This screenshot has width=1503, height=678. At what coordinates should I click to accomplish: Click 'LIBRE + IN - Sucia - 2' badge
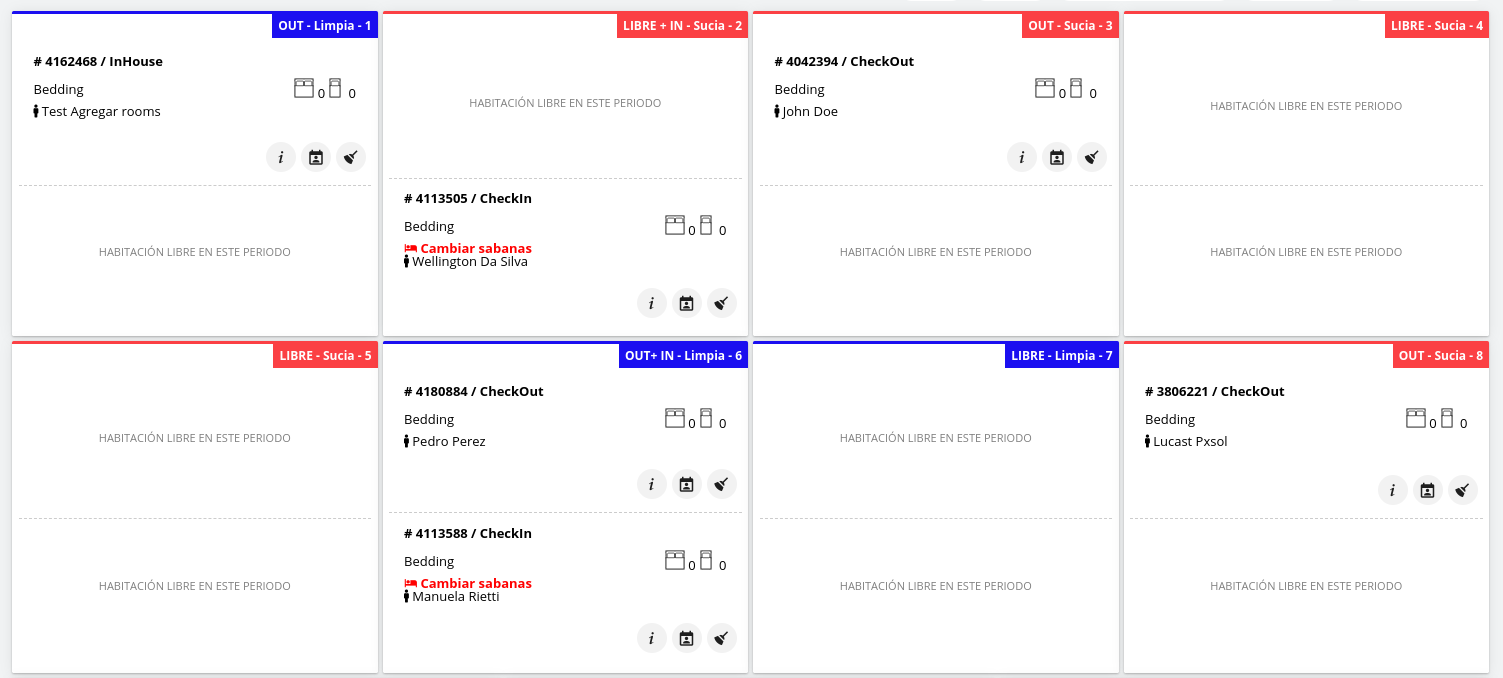pos(682,26)
